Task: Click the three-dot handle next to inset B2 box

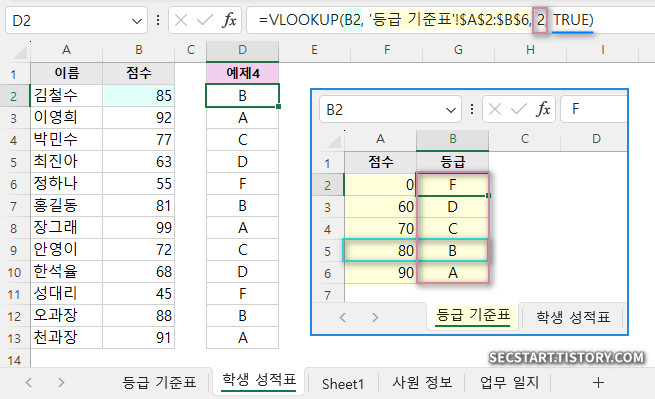Action: (472, 109)
